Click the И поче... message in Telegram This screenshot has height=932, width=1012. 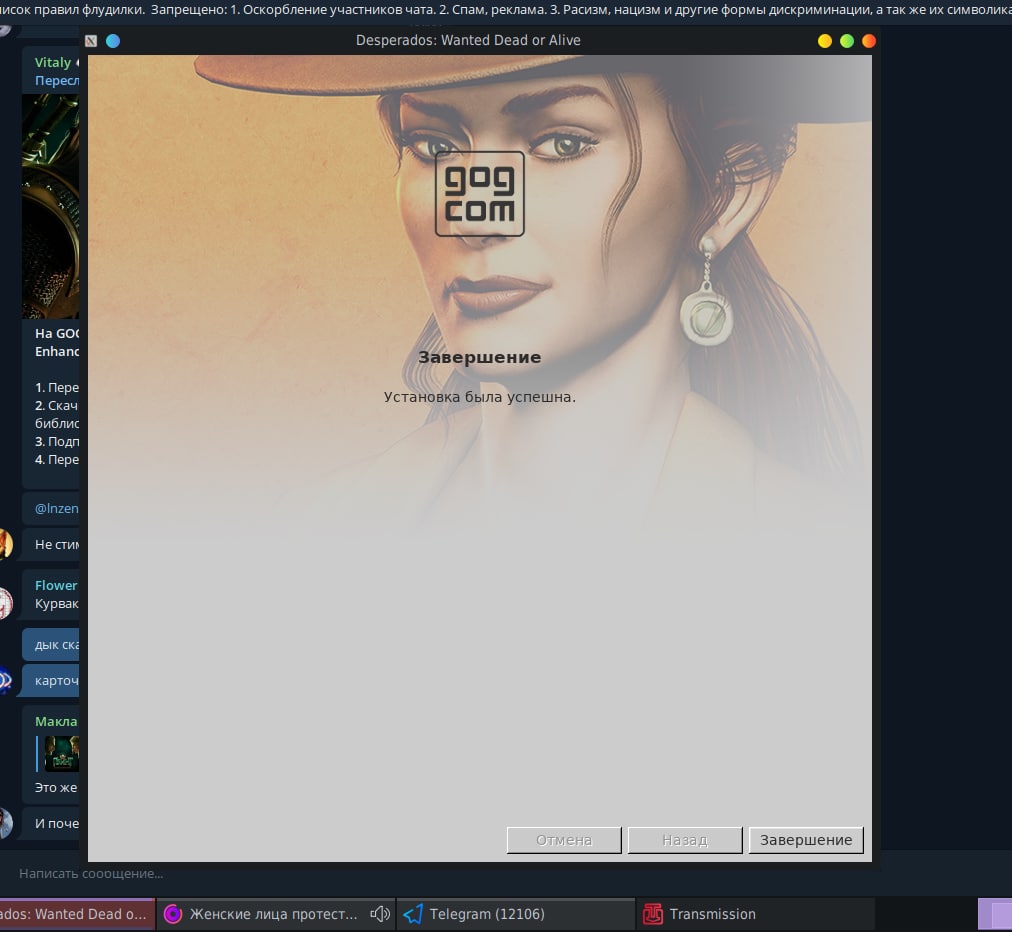(51, 823)
